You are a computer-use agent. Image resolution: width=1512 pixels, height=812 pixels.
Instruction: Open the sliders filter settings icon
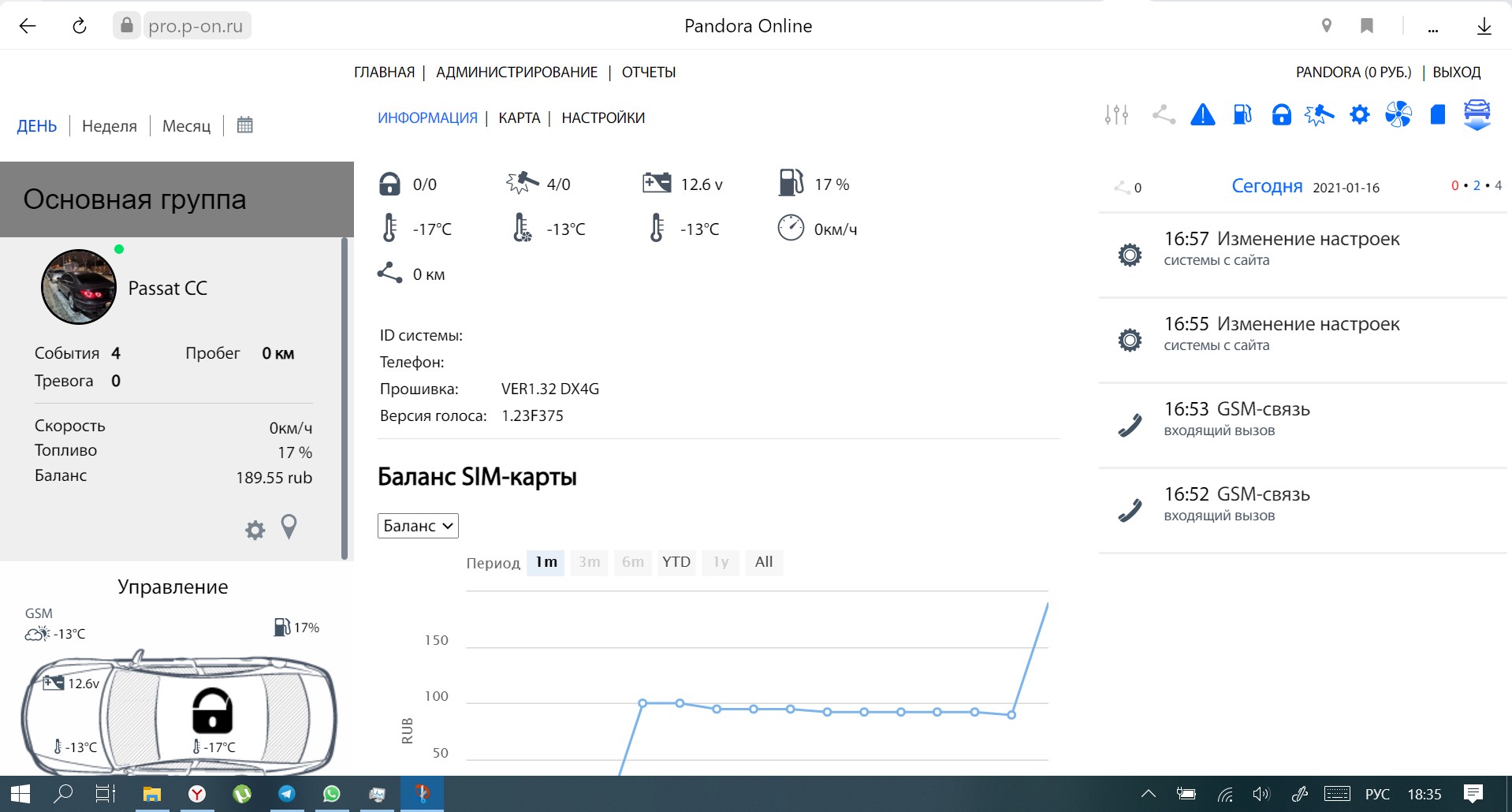coord(1116,115)
